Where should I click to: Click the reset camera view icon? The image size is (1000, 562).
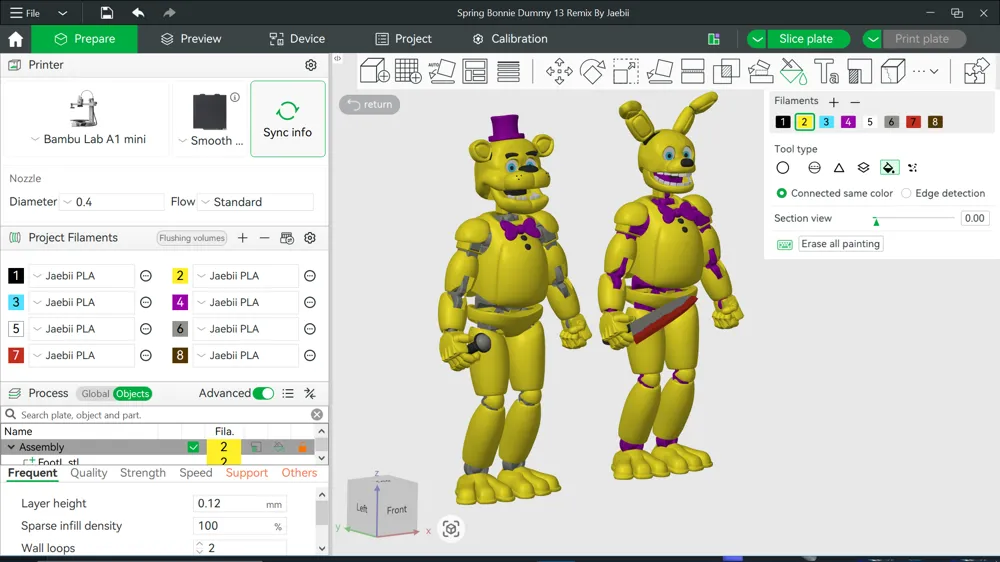click(451, 529)
